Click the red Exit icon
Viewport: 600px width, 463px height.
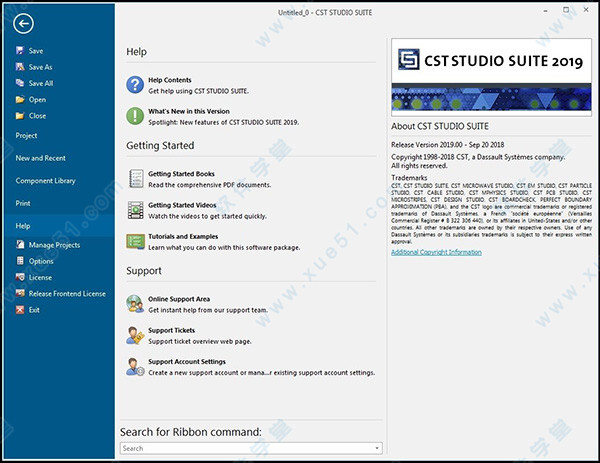coord(20,310)
